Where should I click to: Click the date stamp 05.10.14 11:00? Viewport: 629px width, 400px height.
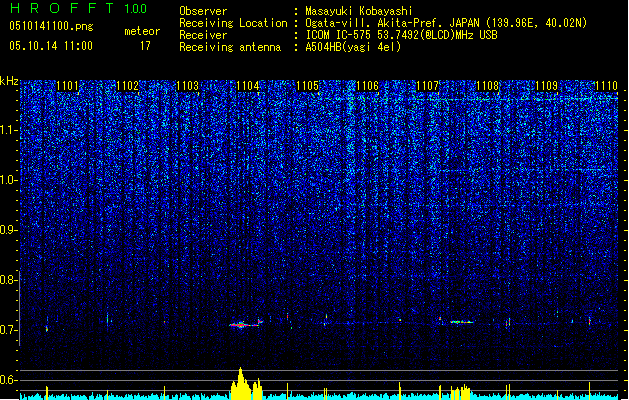tap(51, 46)
